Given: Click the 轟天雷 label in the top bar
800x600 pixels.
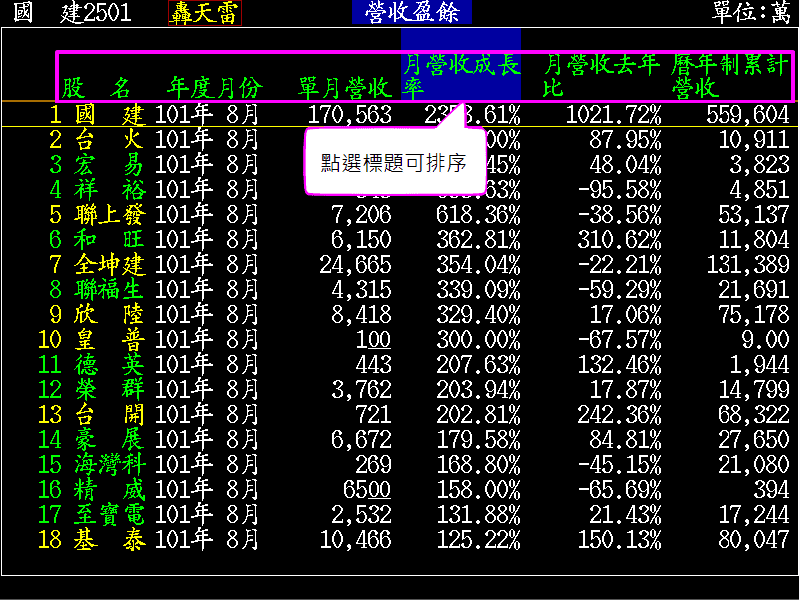Looking at the screenshot, I should (205, 13).
